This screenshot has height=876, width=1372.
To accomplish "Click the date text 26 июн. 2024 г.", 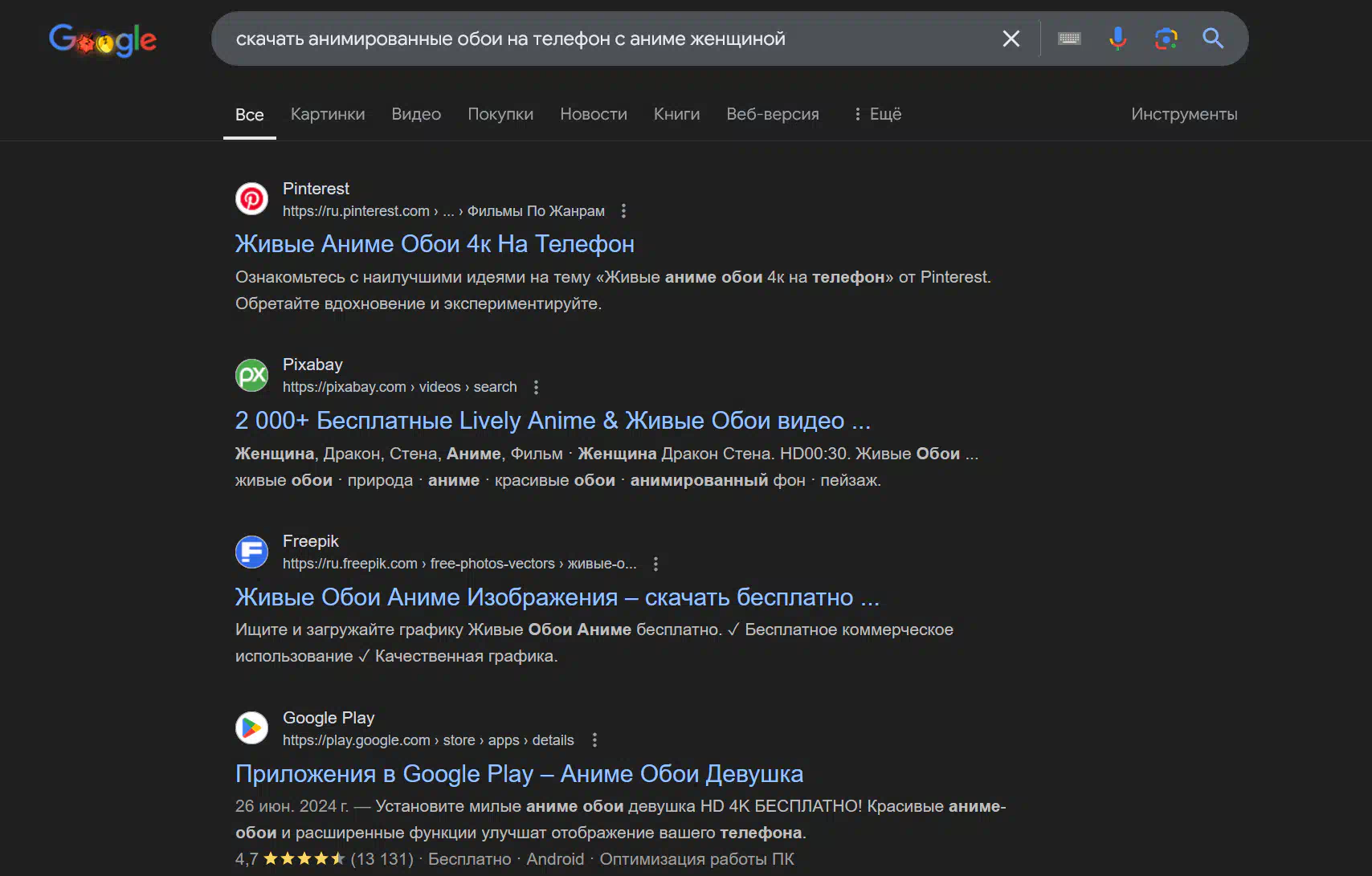I will pyautogui.click(x=292, y=806).
